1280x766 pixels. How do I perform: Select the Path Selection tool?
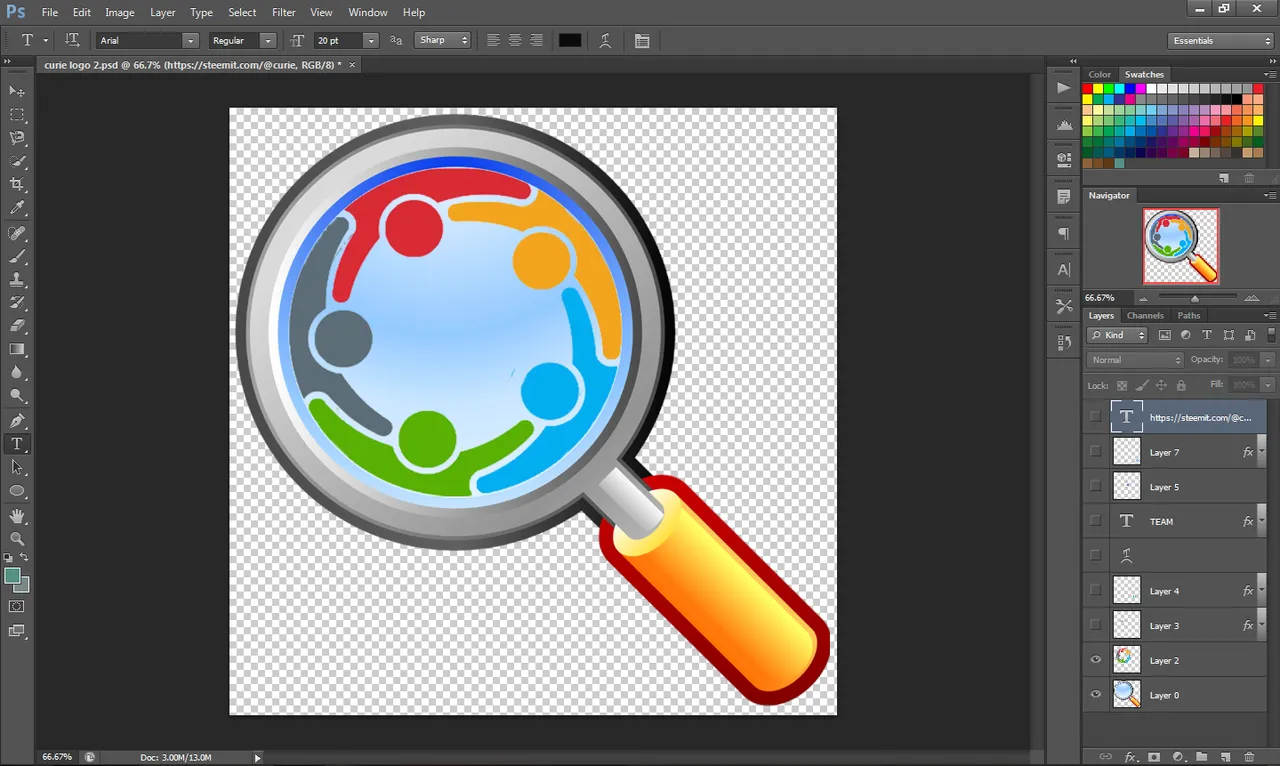coord(17,467)
